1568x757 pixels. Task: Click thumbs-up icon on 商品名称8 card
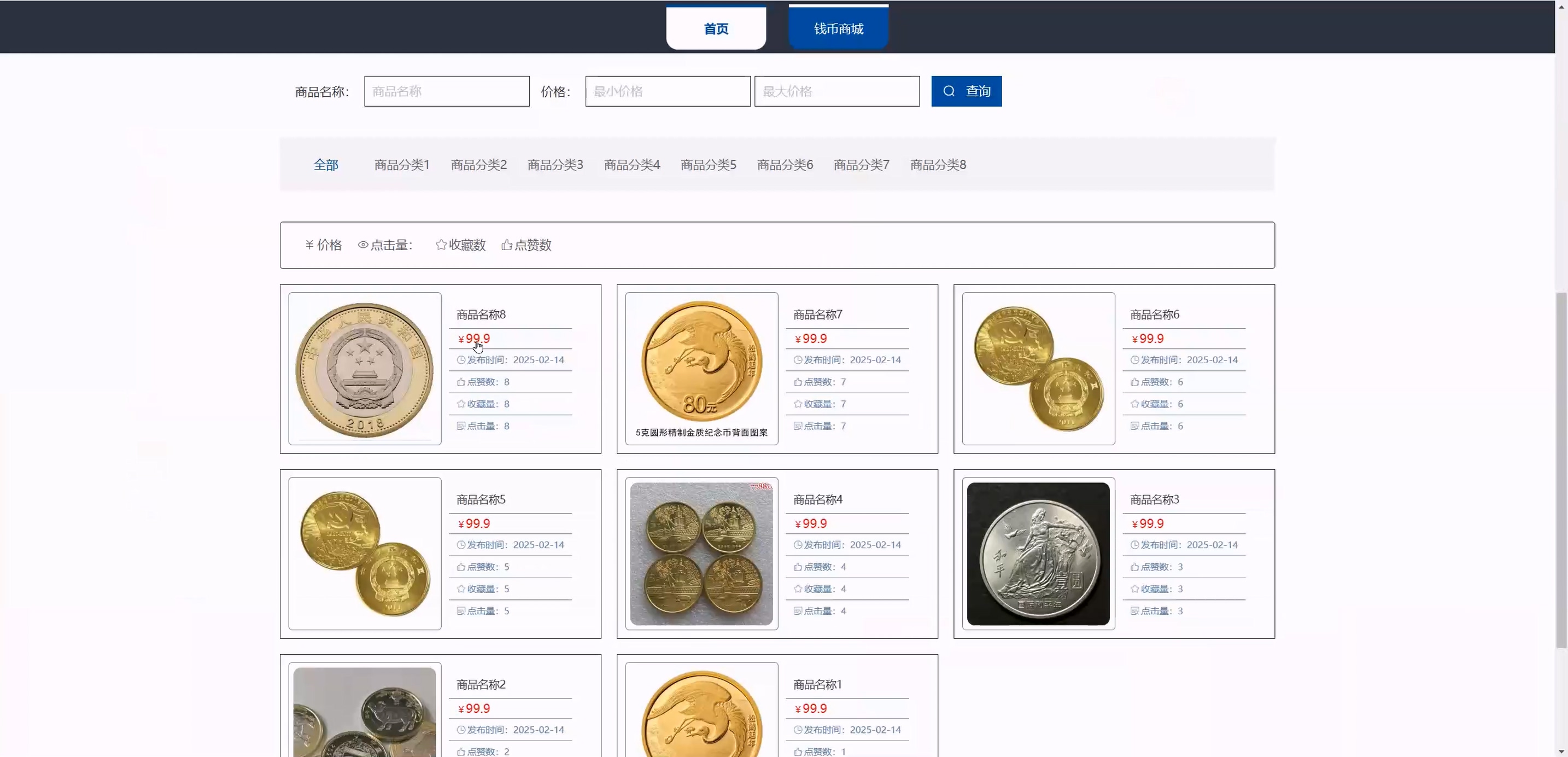click(x=461, y=382)
